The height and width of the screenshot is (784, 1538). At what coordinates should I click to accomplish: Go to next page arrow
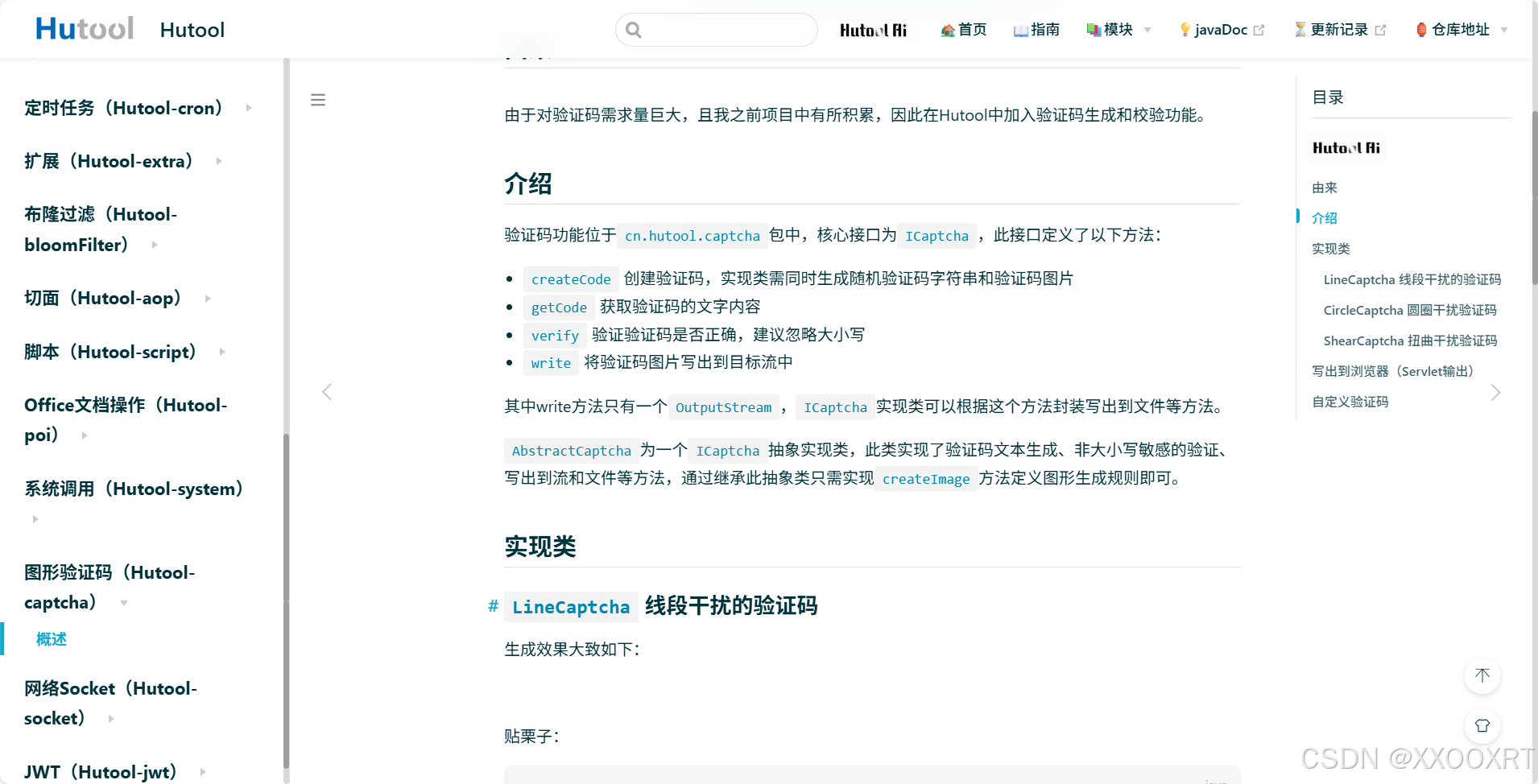1495,392
